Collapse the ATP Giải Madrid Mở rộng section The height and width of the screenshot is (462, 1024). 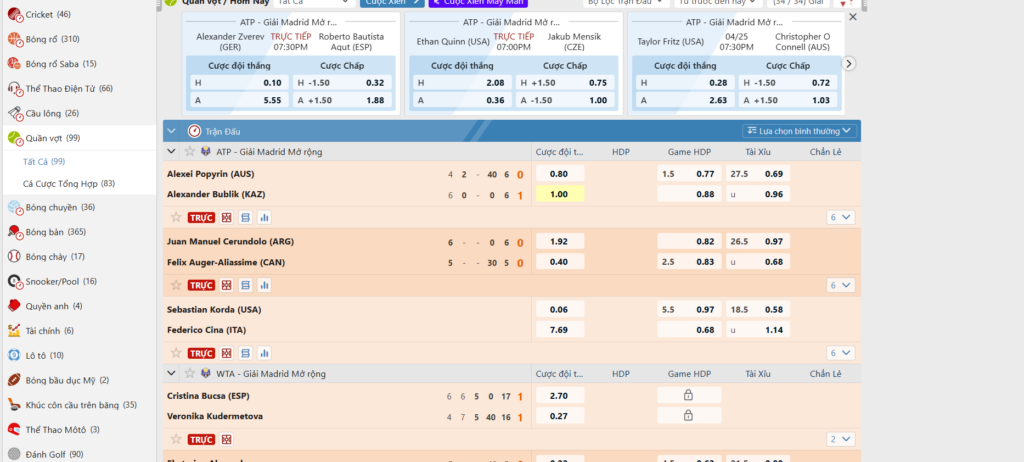click(x=171, y=151)
